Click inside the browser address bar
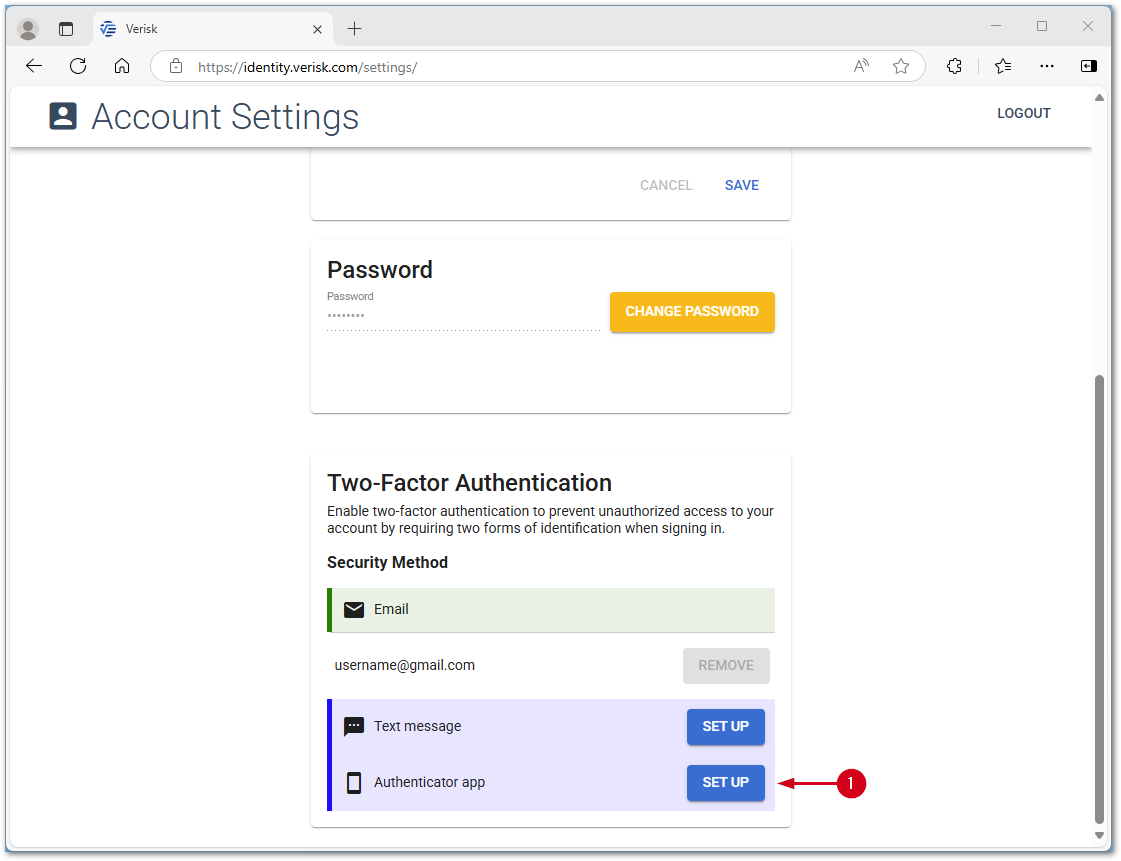Image resolution: width=1121 pixels, height=861 pixels. [x=500, y=67]
